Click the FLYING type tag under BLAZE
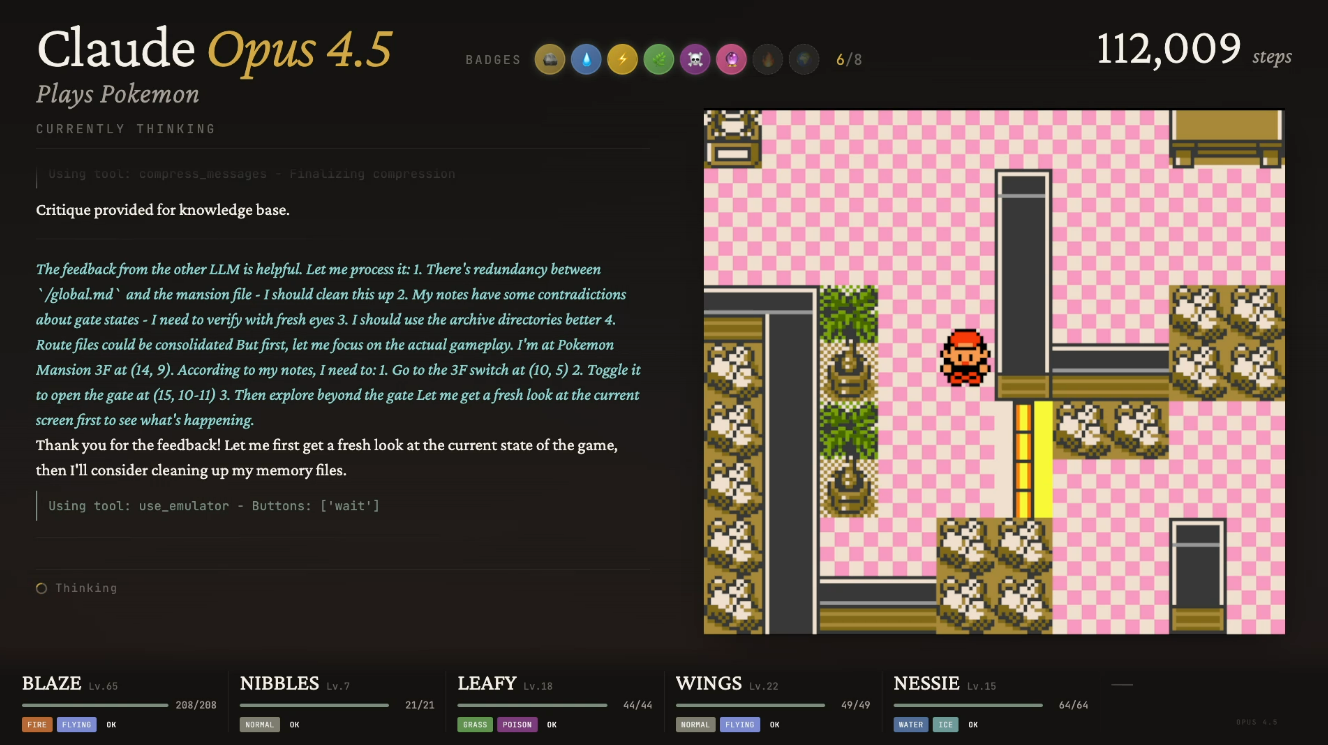 point(77,725)
